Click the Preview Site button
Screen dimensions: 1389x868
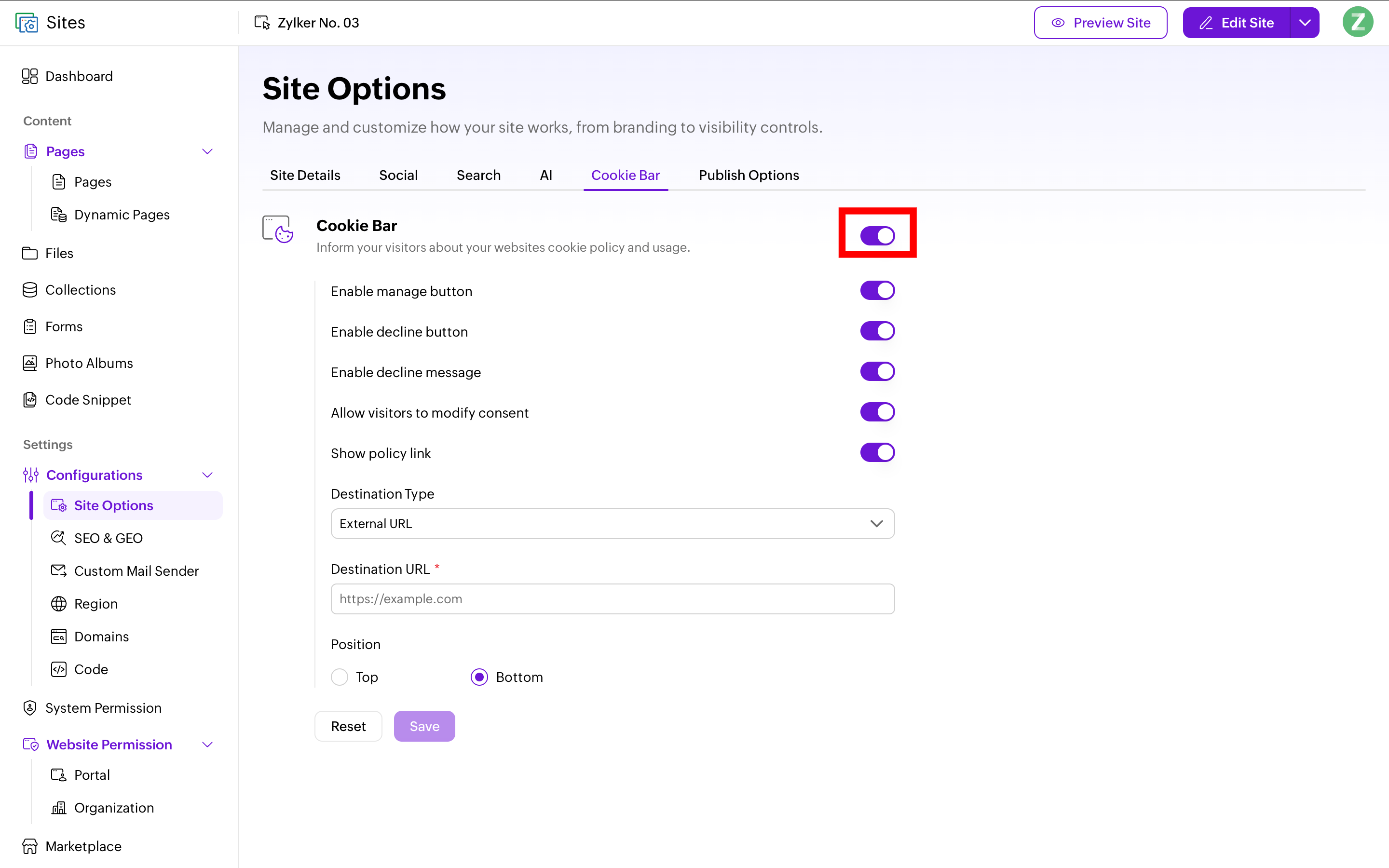(1100, 23)
